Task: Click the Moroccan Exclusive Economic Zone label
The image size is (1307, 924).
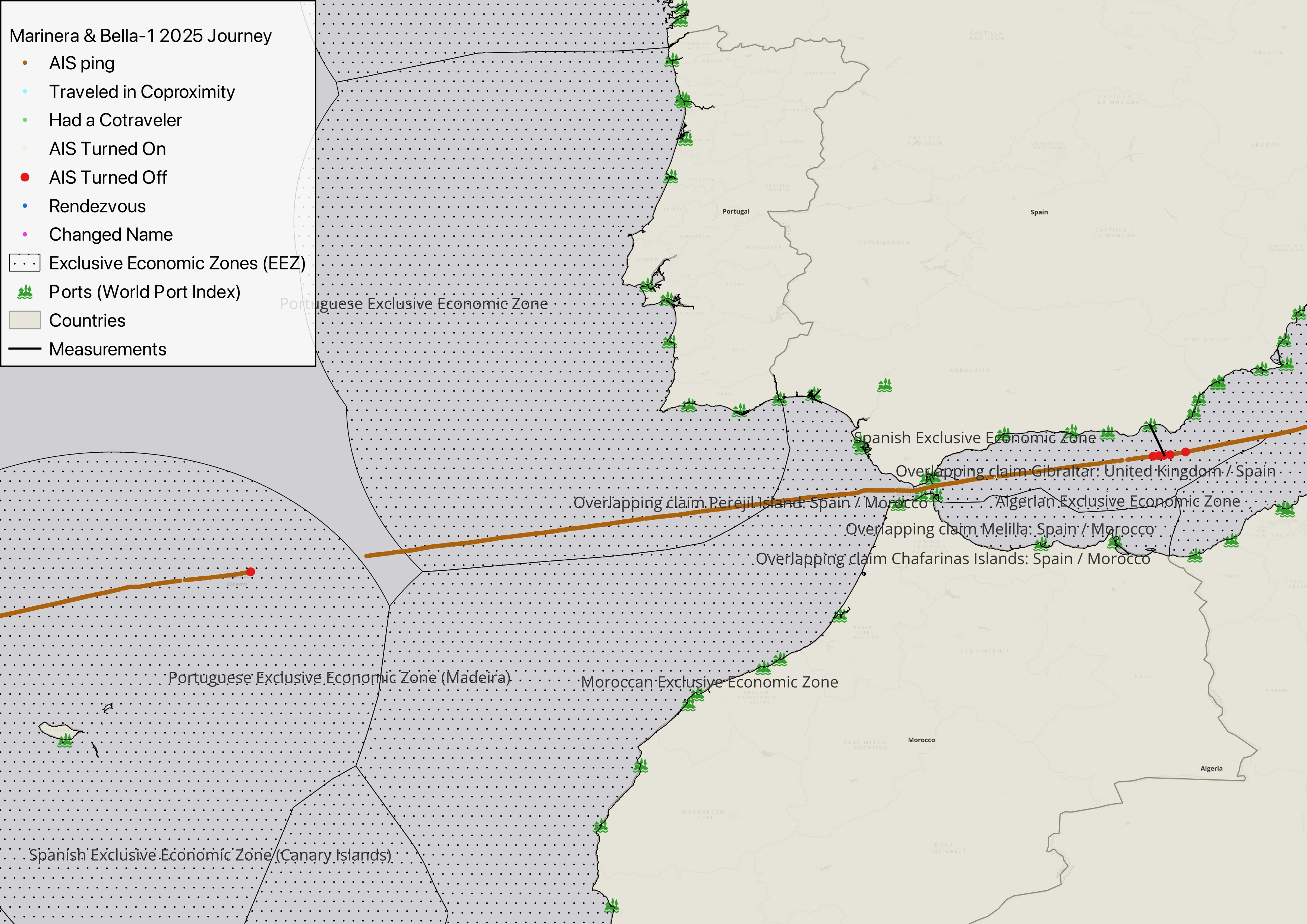Action: [709, 682]
